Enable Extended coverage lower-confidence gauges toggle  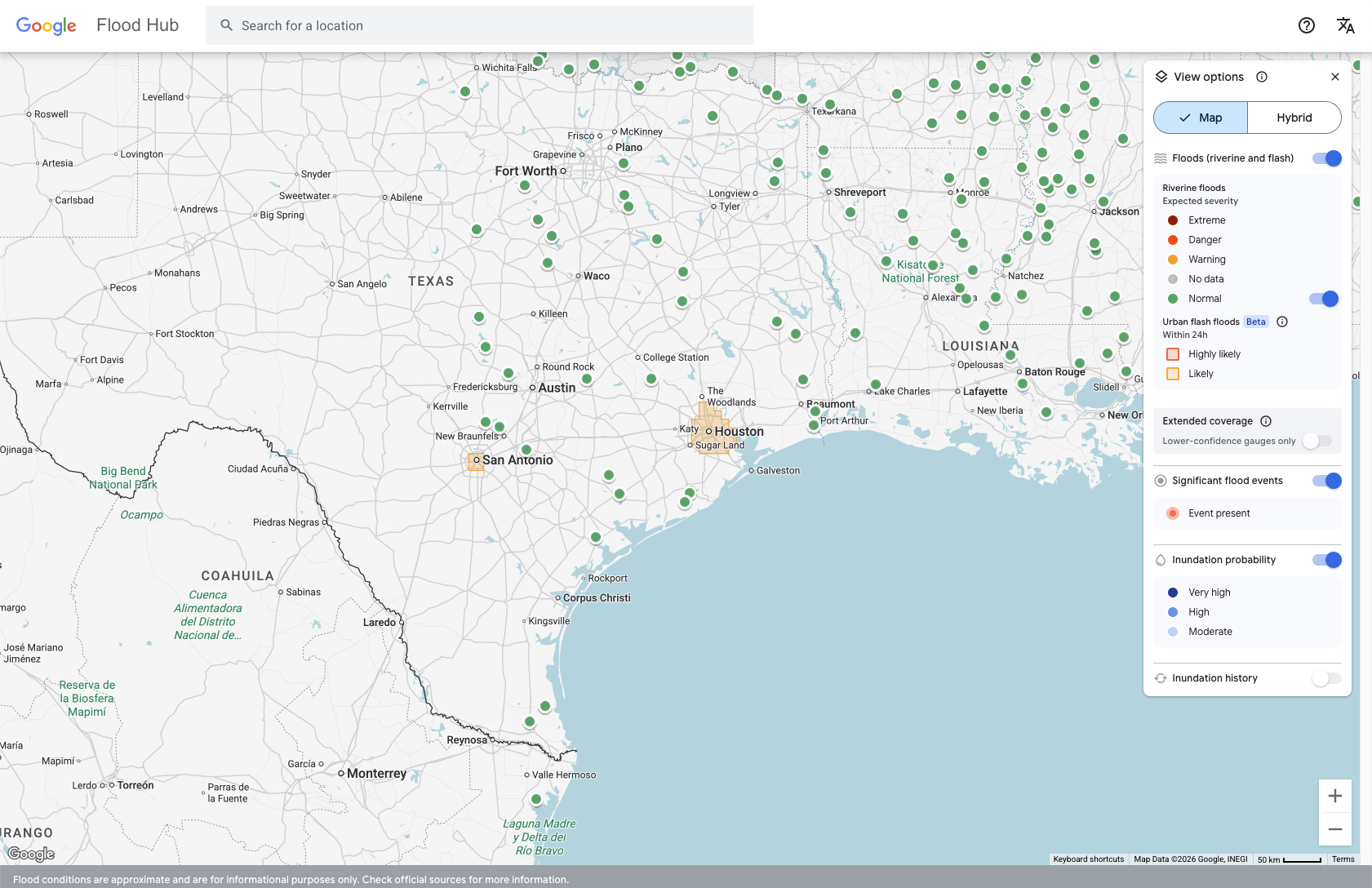[x=1316, y=441]
